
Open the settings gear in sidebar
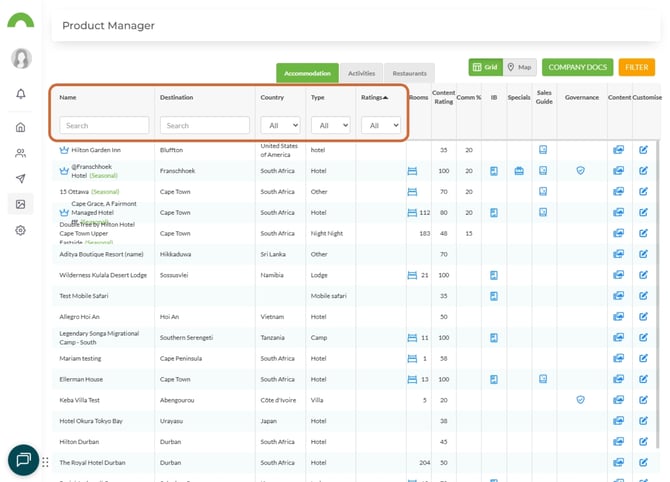tap(21, 230)
